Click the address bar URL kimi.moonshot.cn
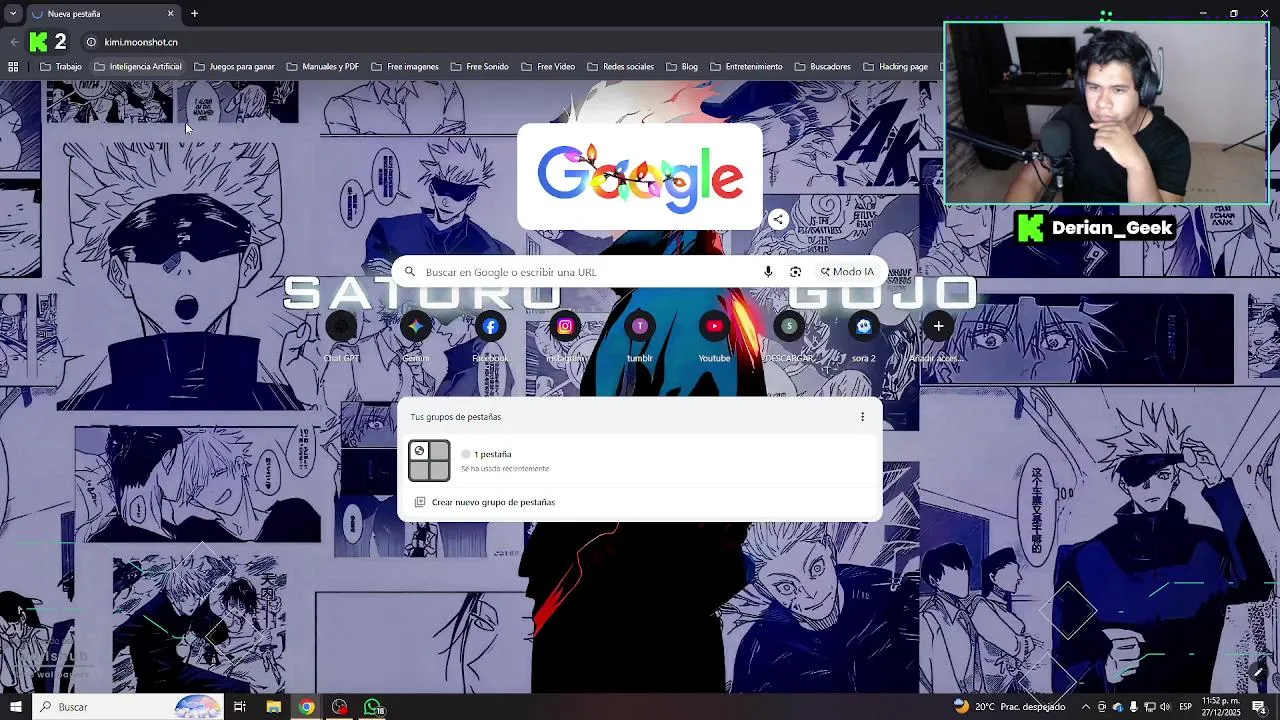This screenshot has width=1280, height=720. [x=141, y=42]
